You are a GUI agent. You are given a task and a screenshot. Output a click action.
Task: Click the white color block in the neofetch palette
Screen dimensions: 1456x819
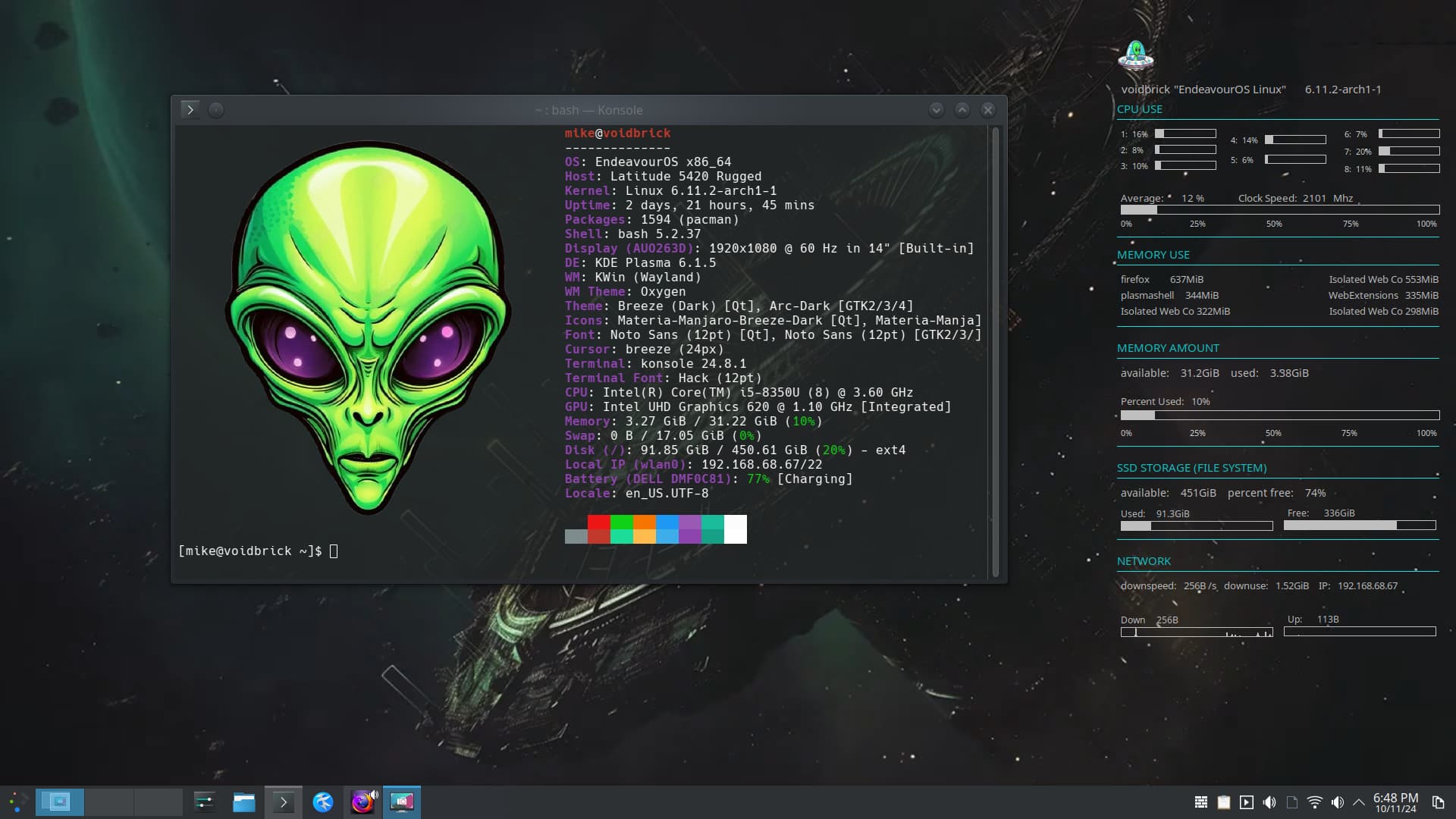tap(736, 529)
